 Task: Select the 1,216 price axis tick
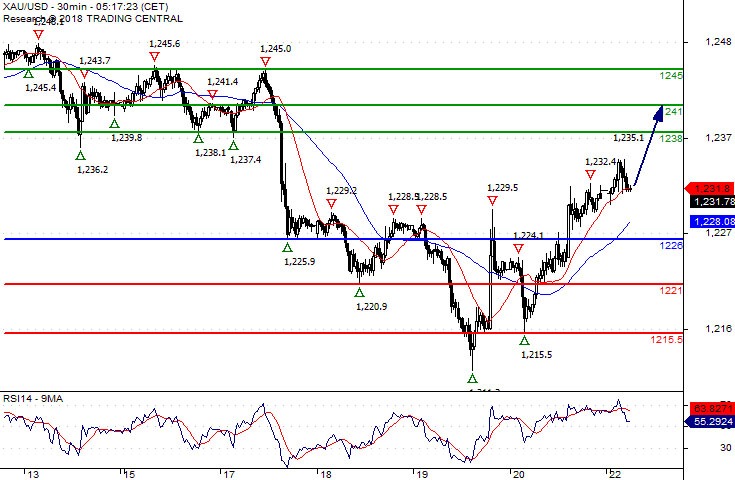tap(718, 329)
